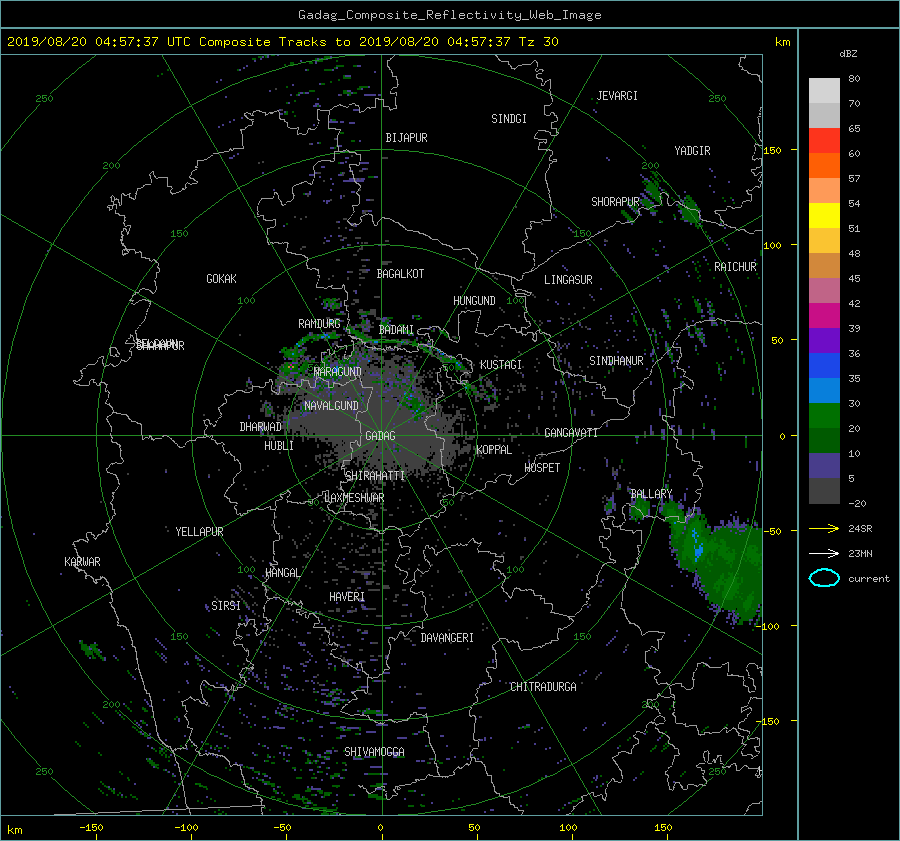Click the HANGAL city label
Image resolution: width=900 pixels, height=841 pixels.
click(x=283, y=573)
